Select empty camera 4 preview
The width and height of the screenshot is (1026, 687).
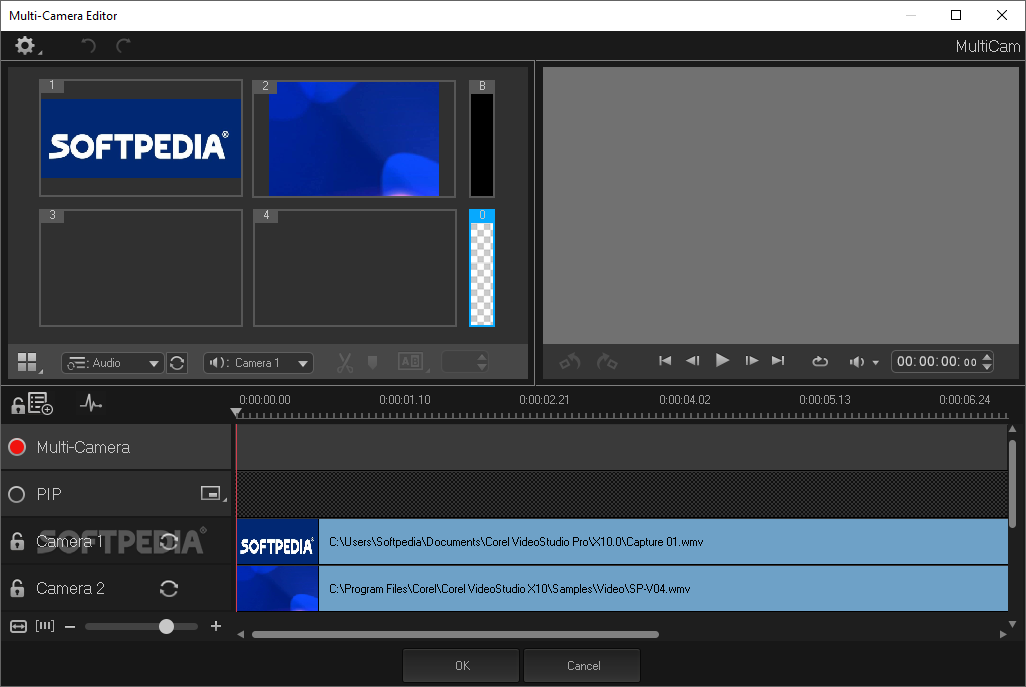coord(355,268)
